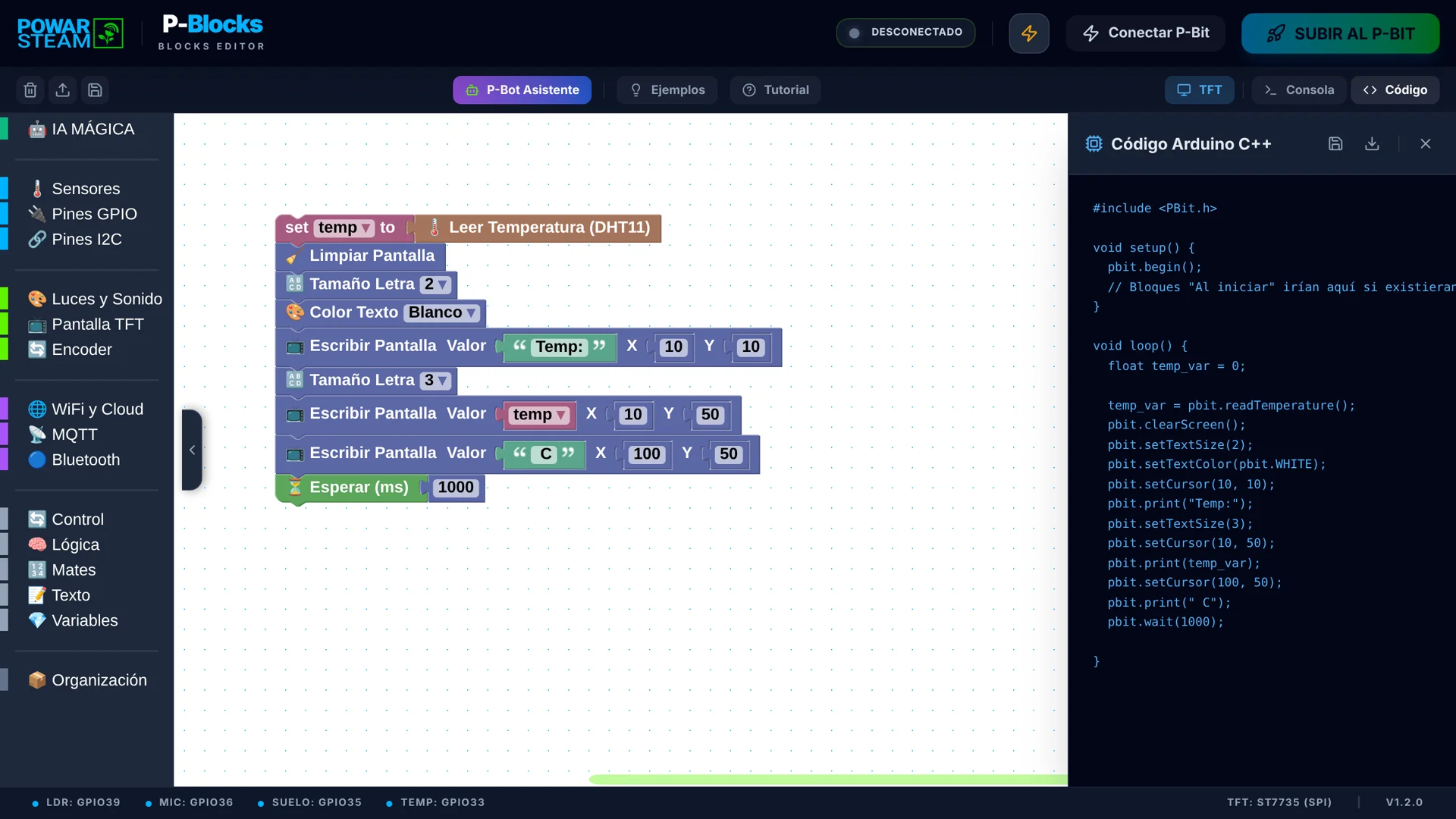This screenshot has height=819, width=1456.
Task: Toggle the Código panel
Action: (x=1395, y=90)
